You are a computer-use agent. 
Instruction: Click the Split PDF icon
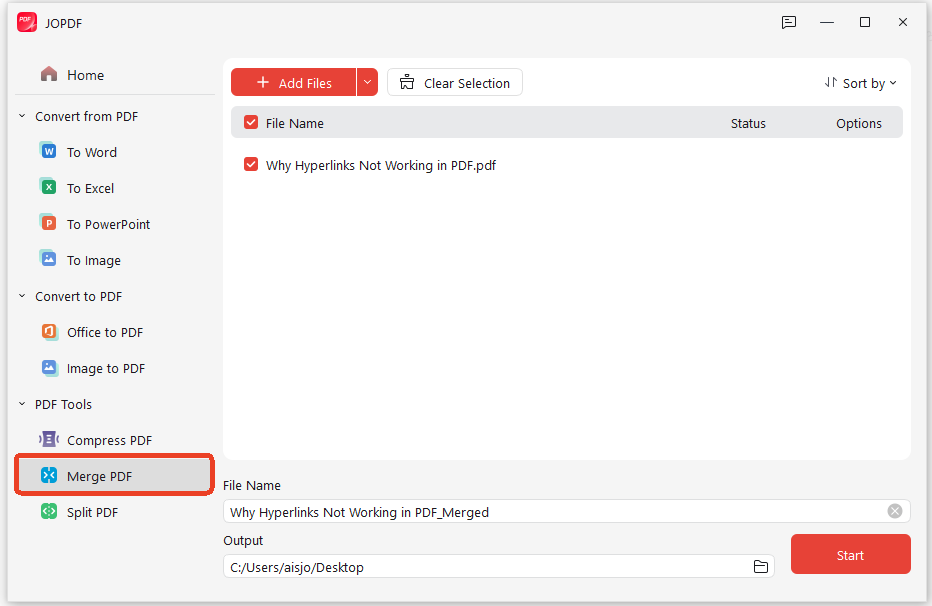click(x=49, y=511)
